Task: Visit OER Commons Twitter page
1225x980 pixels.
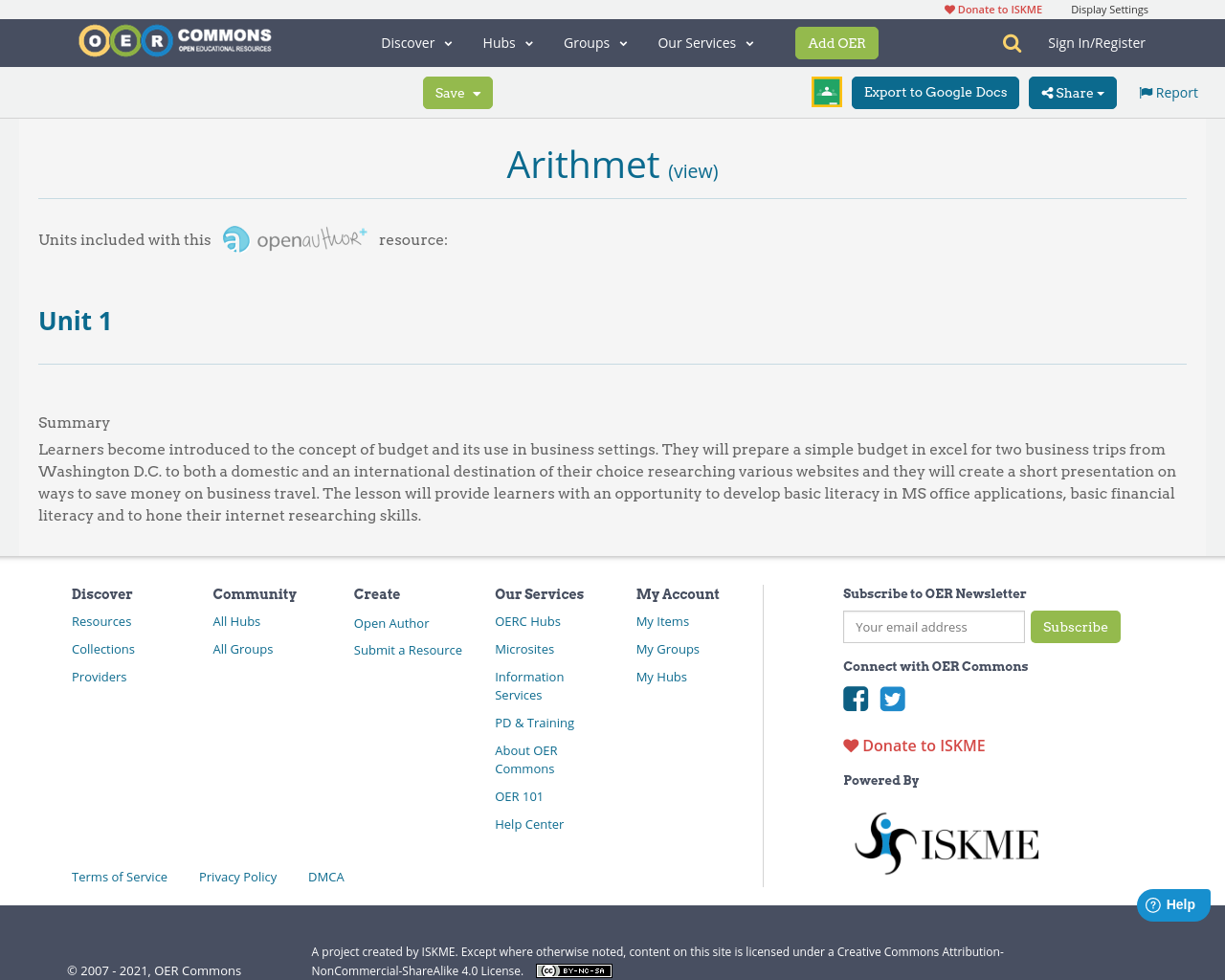Action: [893, 699]
